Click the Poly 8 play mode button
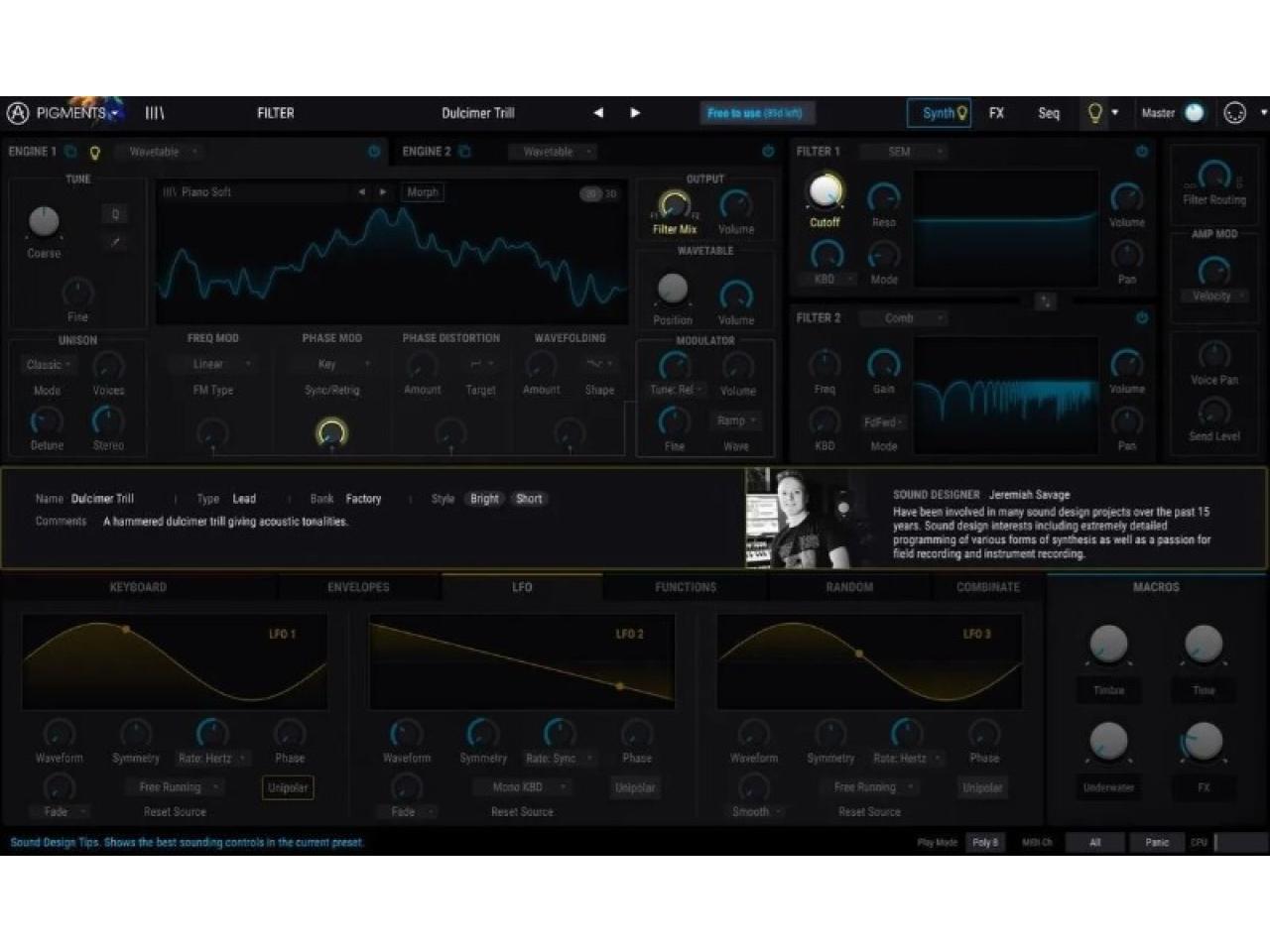This screenshot has height=952, width=1270. tap(984, 843)
